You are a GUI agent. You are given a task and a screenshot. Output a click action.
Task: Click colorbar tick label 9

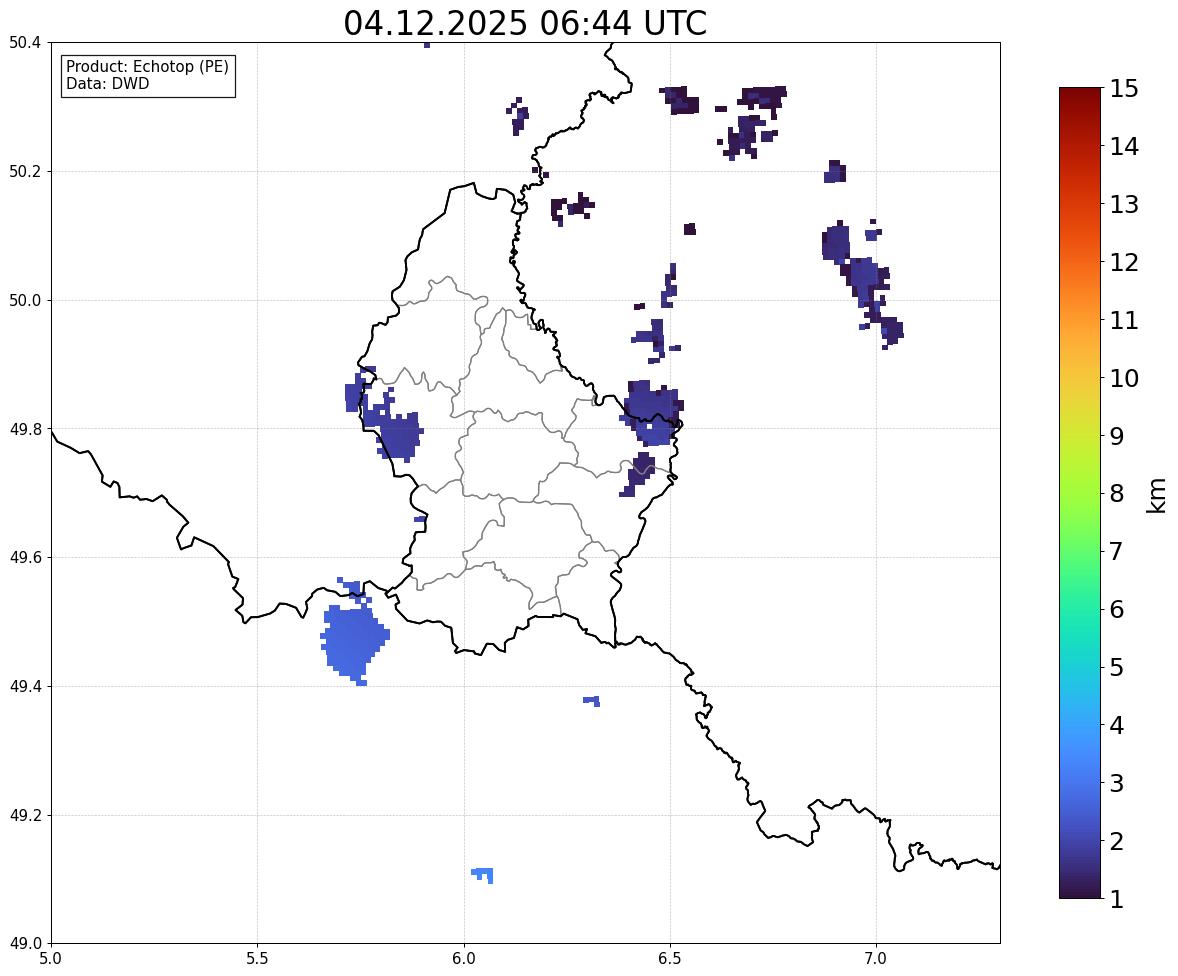[x=1117, y=436]
